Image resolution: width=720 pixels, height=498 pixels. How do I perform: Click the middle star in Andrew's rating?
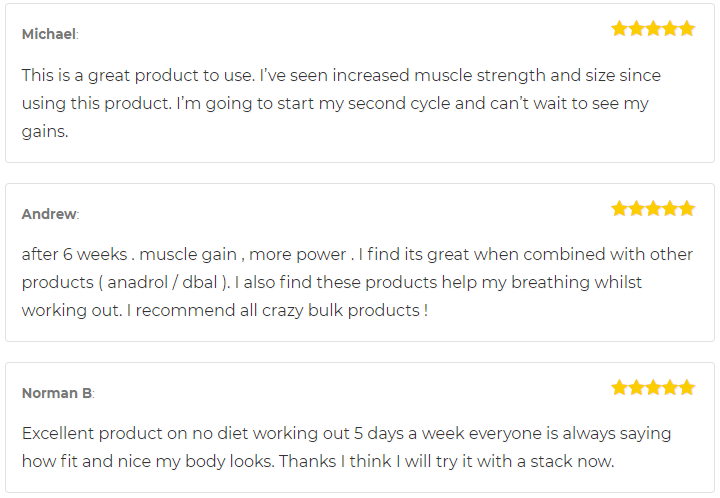coord(653,208)
